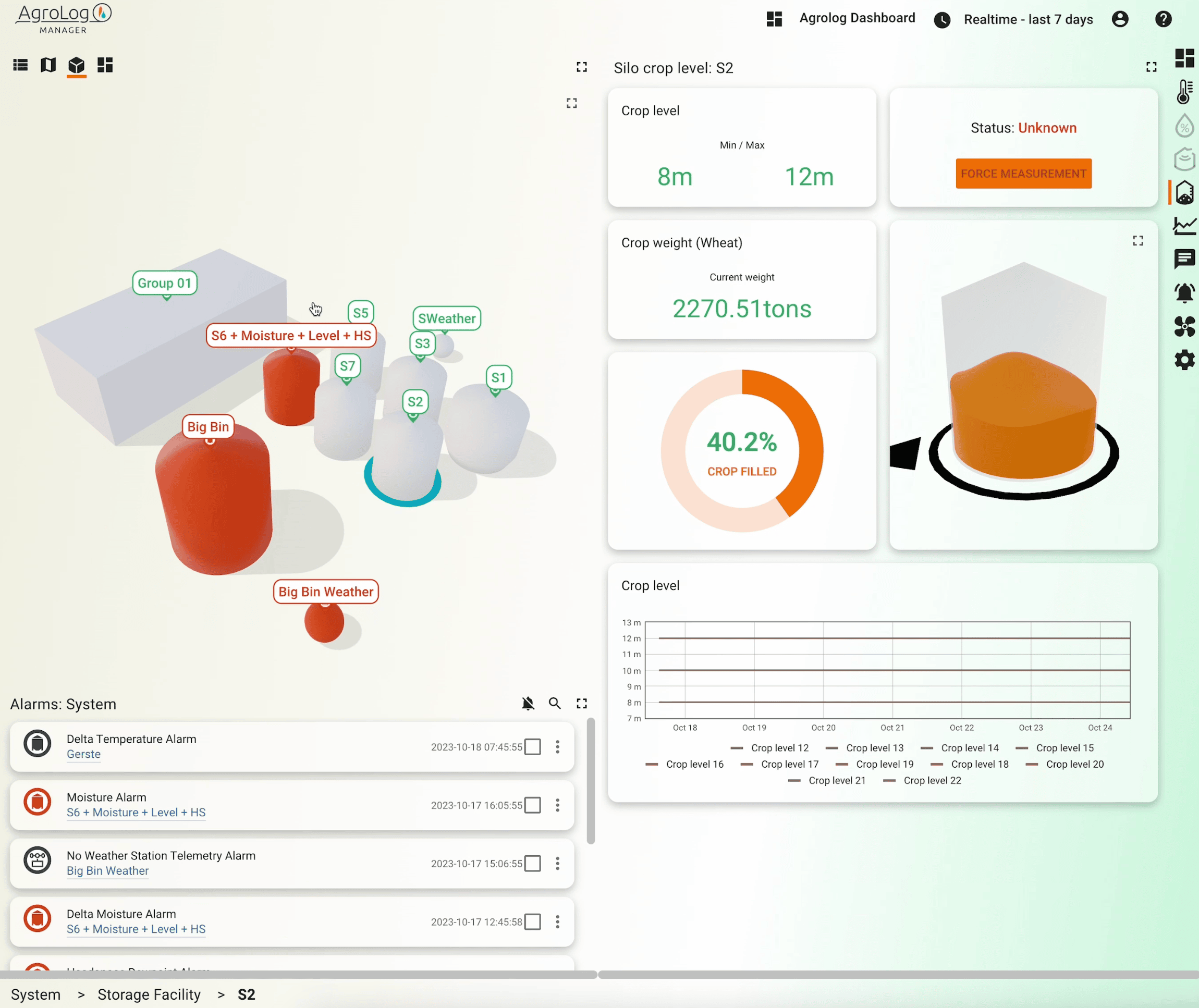The height and width of the screenshot is (1008, 1199).
Task: Open the moisture droplet sidebar icon
Action: point(1184,126)
